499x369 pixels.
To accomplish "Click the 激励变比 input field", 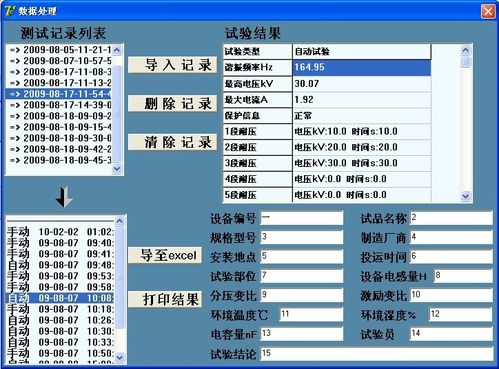I will [x=451, y=295].
